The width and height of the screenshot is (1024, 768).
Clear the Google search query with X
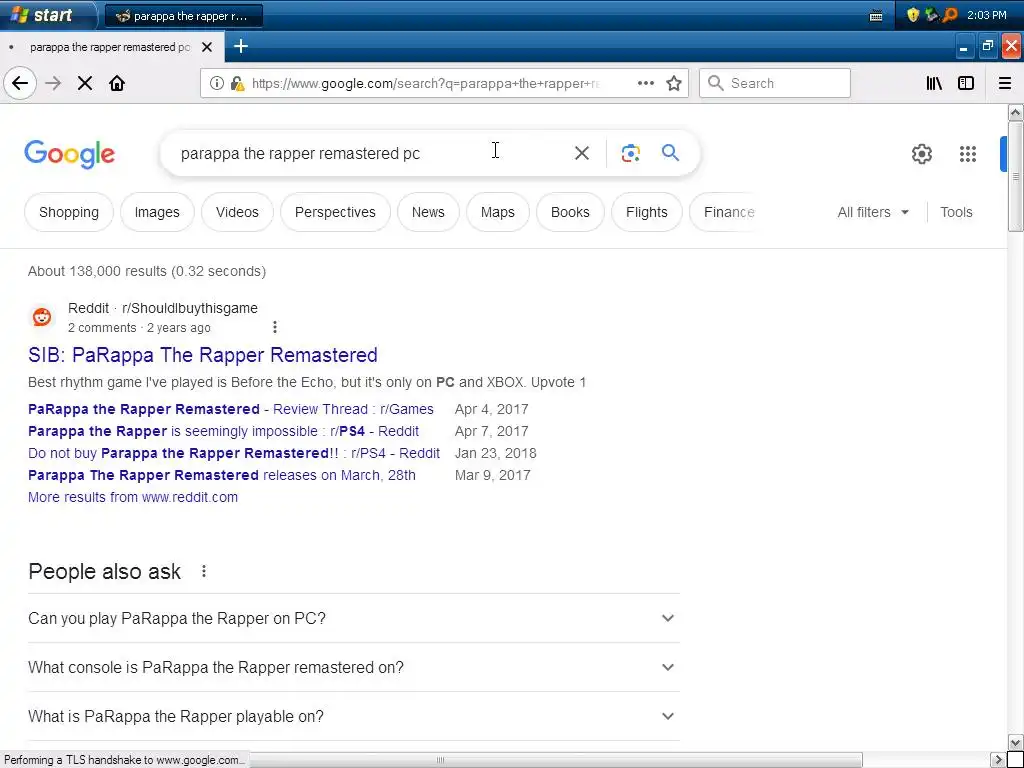[581, 153]
